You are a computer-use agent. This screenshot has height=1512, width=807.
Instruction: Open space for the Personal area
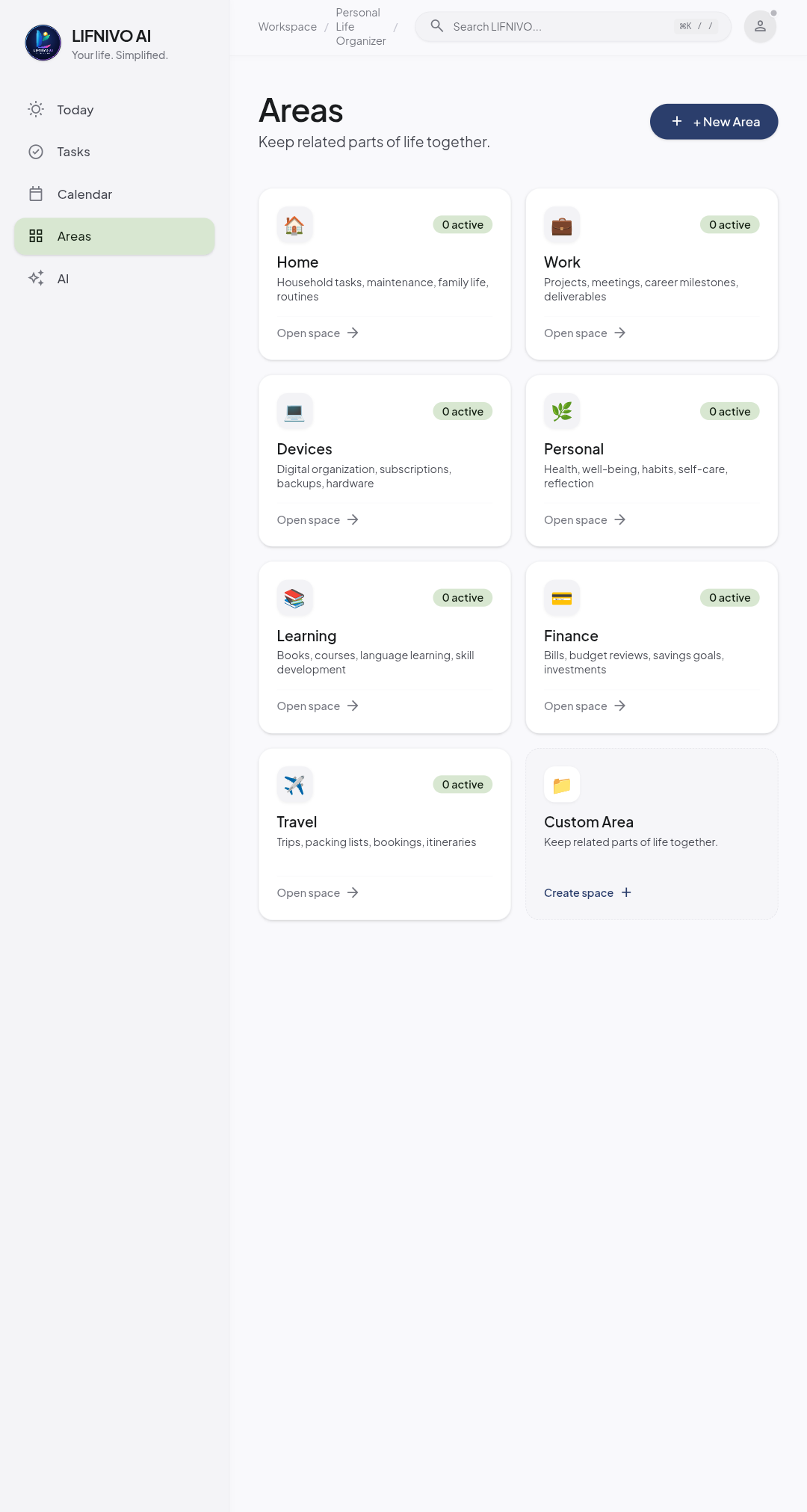585,520
